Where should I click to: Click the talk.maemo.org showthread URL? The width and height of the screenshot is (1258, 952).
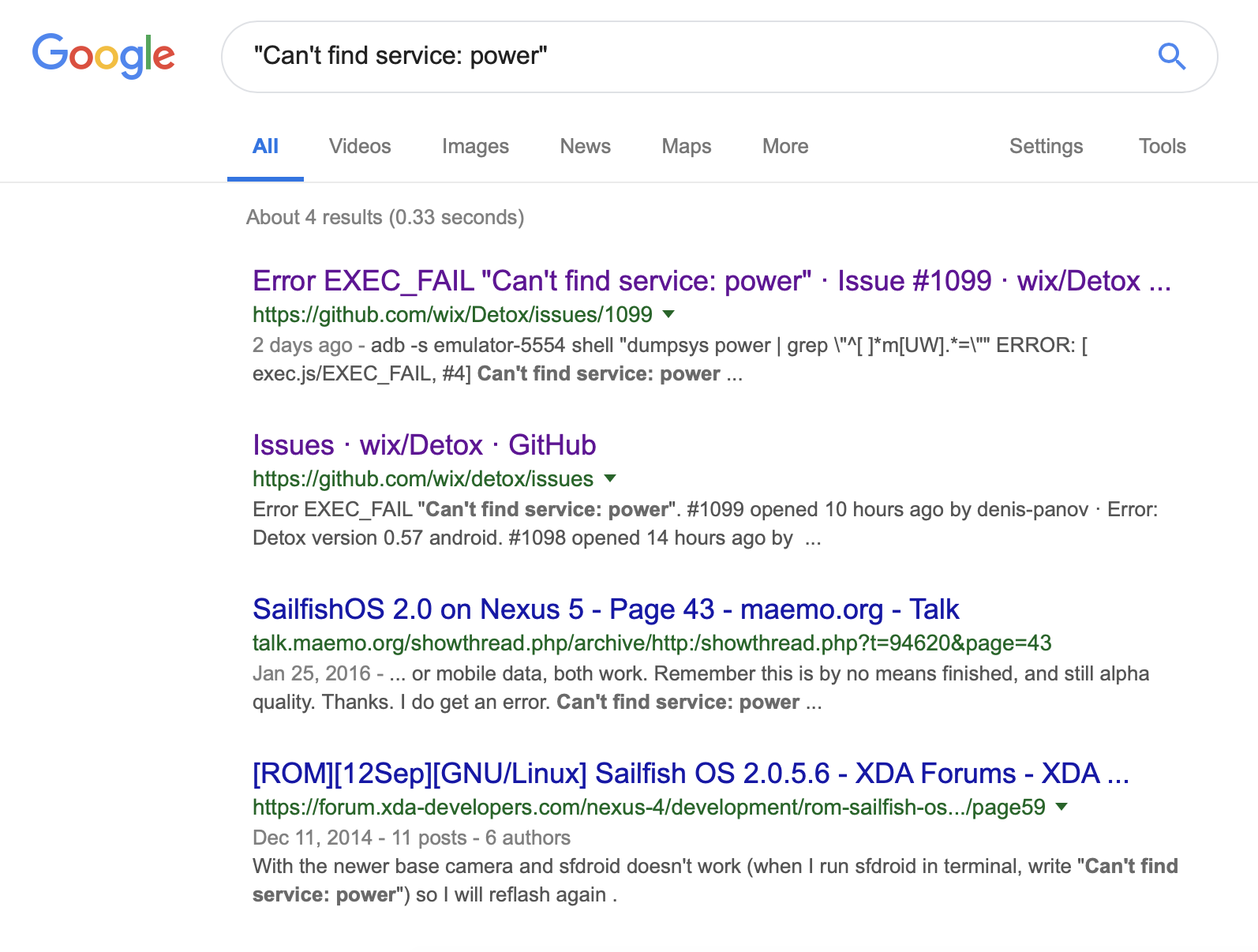[651, 643]
